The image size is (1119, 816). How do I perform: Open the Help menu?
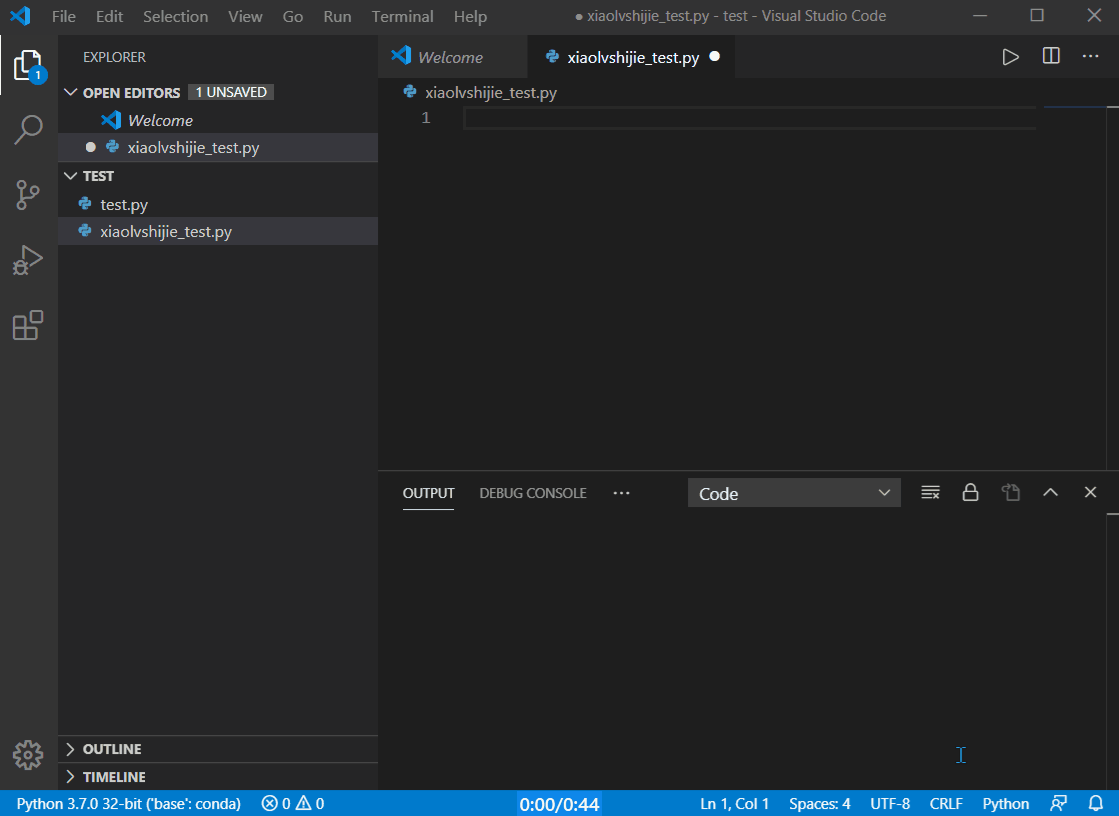[470, 16]
